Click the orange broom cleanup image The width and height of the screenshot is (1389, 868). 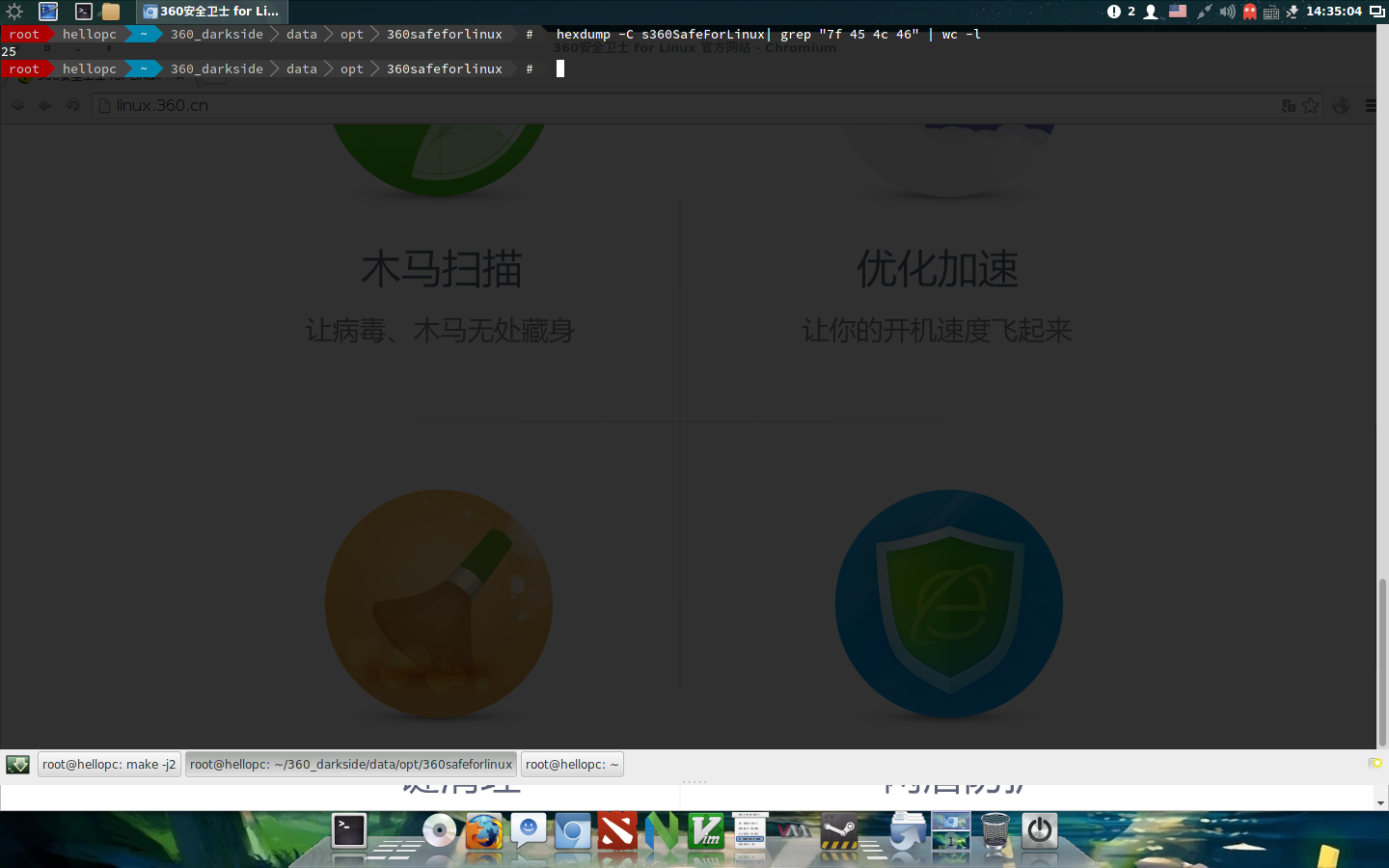tap(439, 605)
